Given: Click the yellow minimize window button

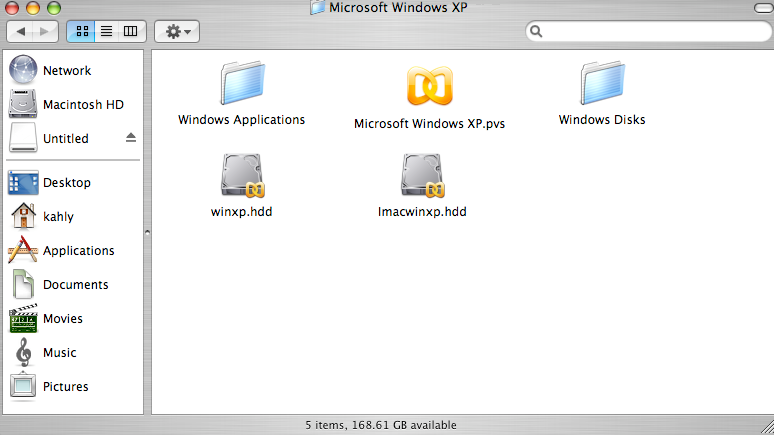Looking at the screenshot, I should point(33,7).
